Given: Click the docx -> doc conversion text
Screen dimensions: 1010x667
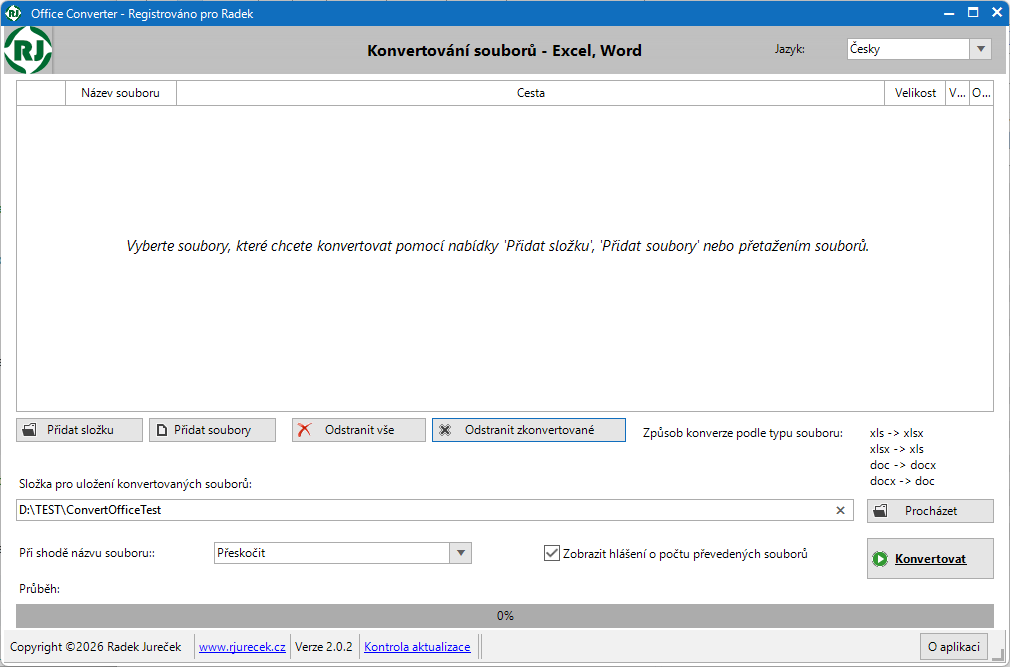Looking at the screenshot, I should [x=902, y=481].
